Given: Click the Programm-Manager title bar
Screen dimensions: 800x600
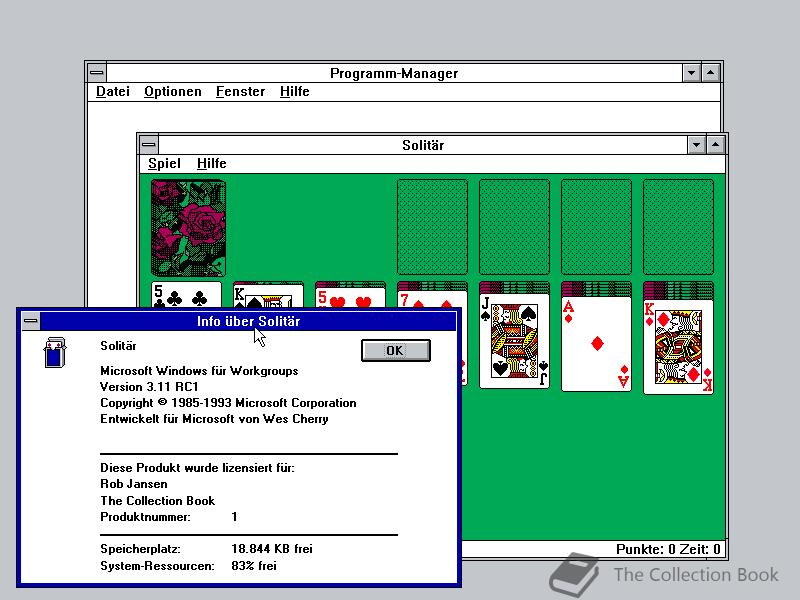Looking at the screenshot, I should pos(394,73).
